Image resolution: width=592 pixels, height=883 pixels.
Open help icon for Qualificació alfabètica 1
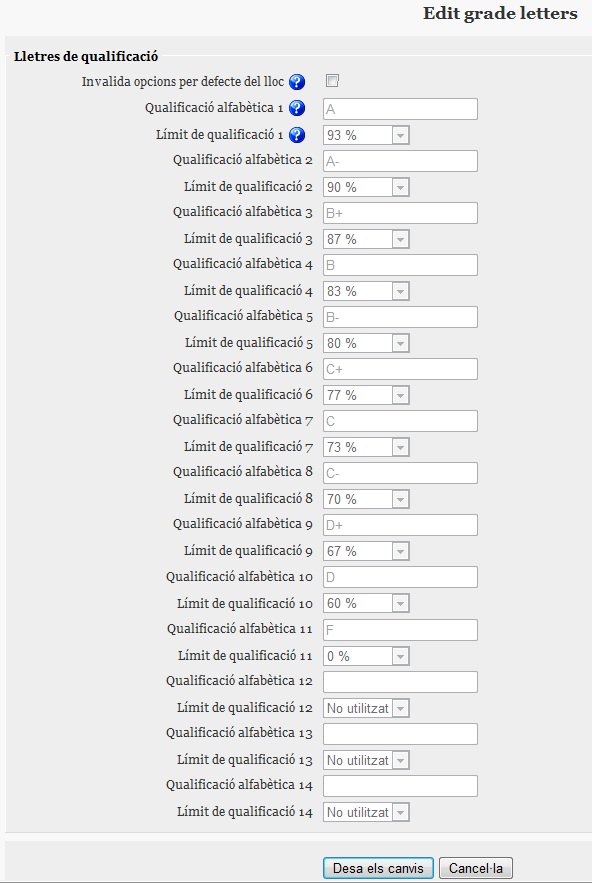coord(297,108)
